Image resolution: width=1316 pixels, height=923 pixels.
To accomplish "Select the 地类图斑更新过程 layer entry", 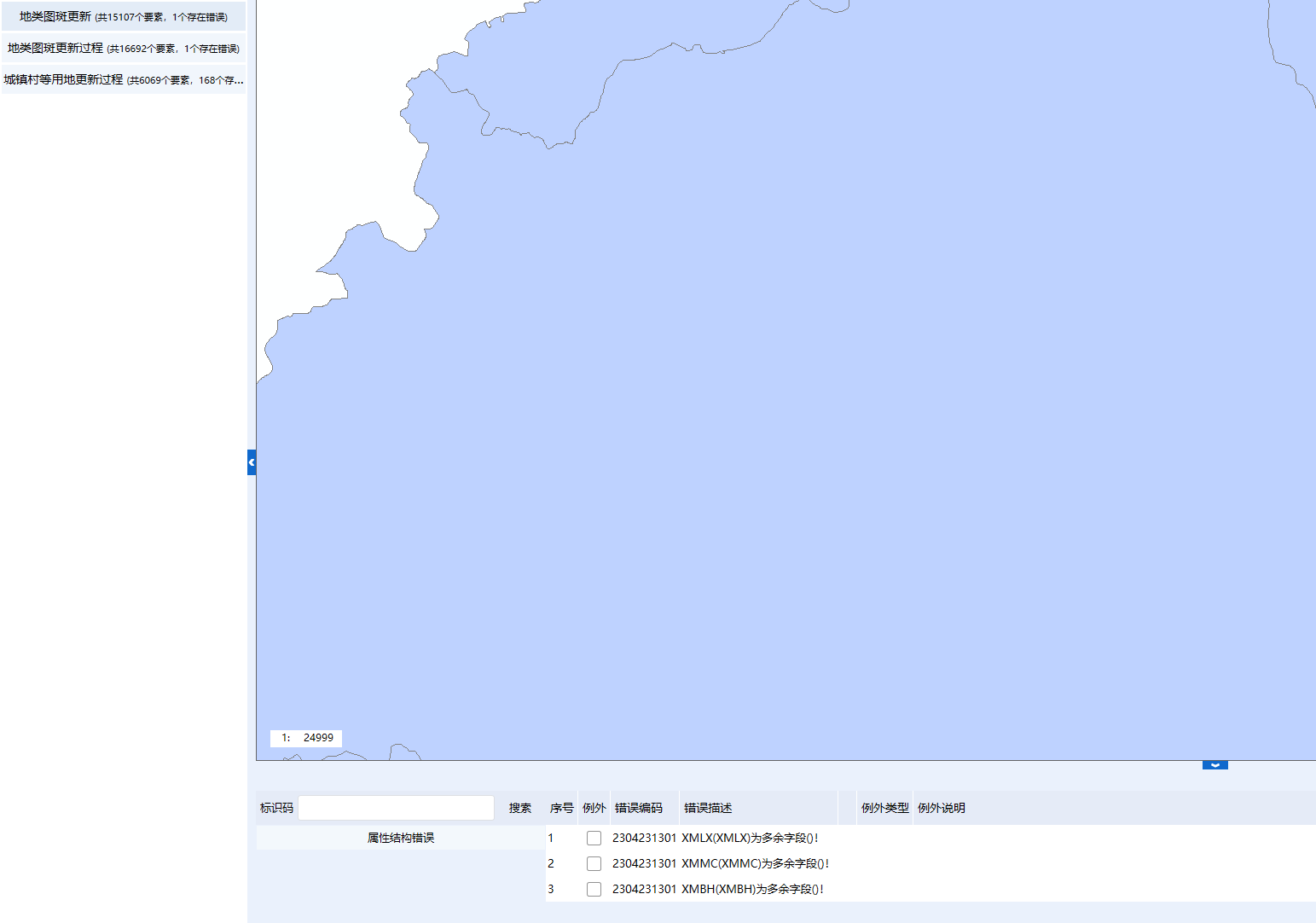I will (124, 48).
